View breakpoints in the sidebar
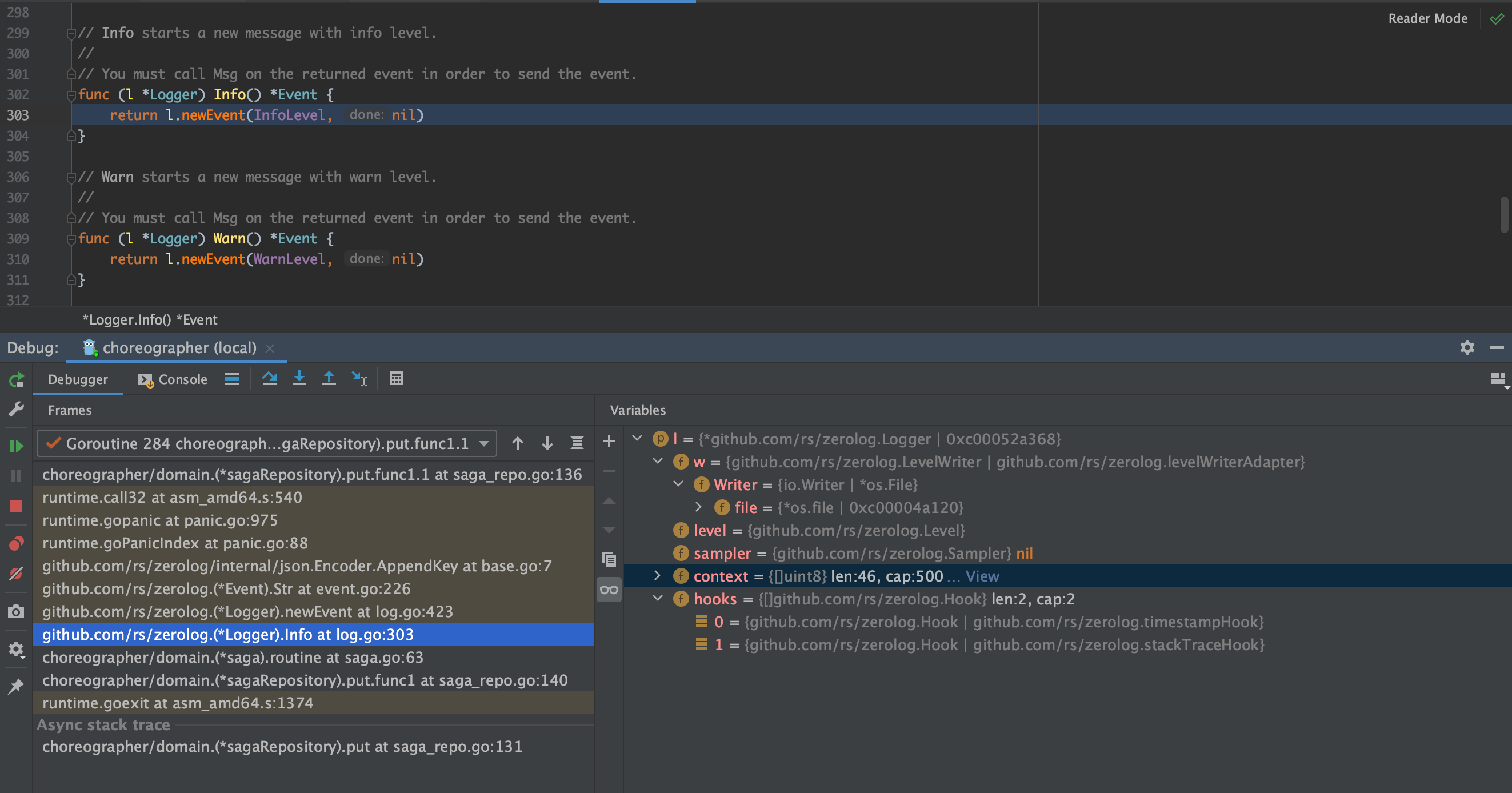 tap(16, 543)
